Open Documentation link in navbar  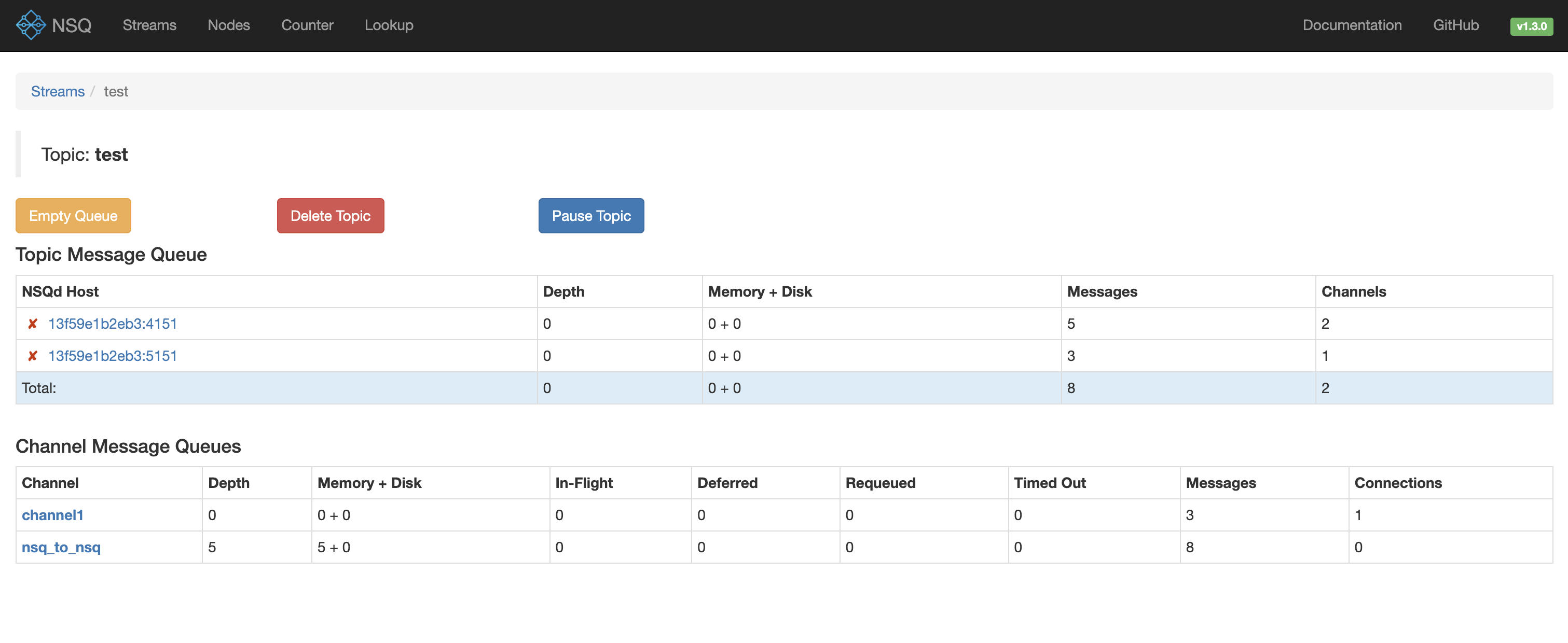pyautogui.click(x=1351, y=25)
